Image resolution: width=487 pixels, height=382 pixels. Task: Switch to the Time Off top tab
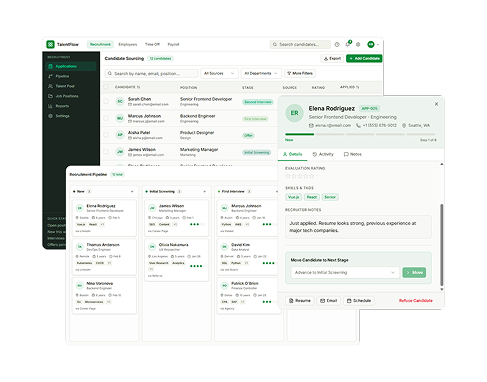(x=152, y=44)
